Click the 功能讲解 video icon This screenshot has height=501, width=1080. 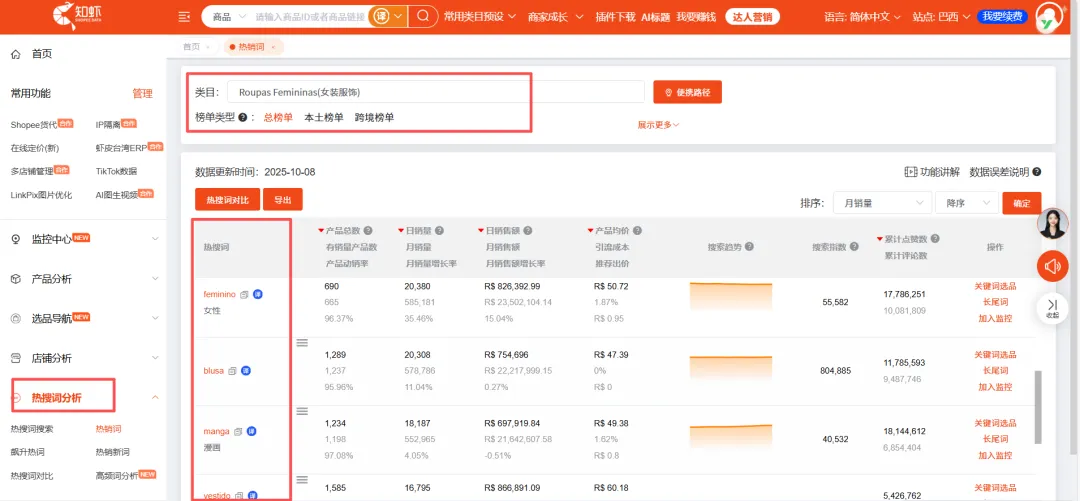click(911, 172)
